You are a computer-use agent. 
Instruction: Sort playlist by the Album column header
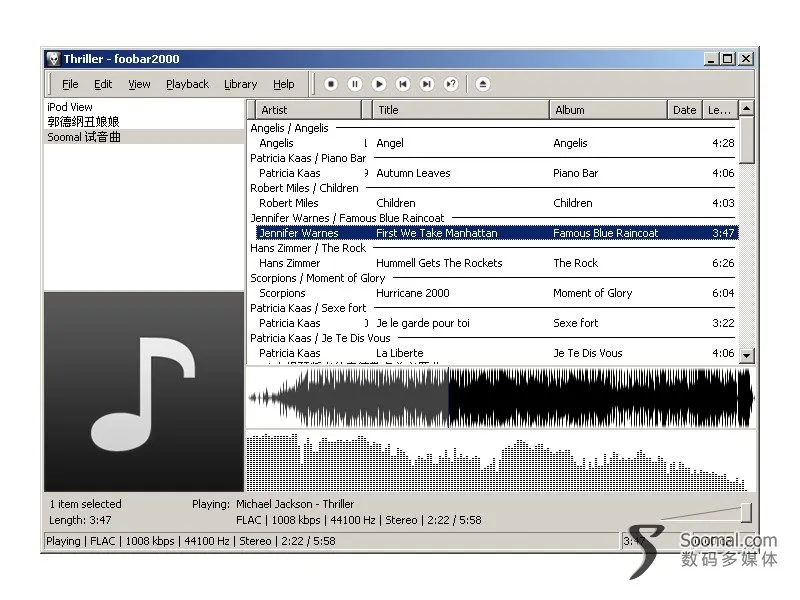(x=609, y=110)
